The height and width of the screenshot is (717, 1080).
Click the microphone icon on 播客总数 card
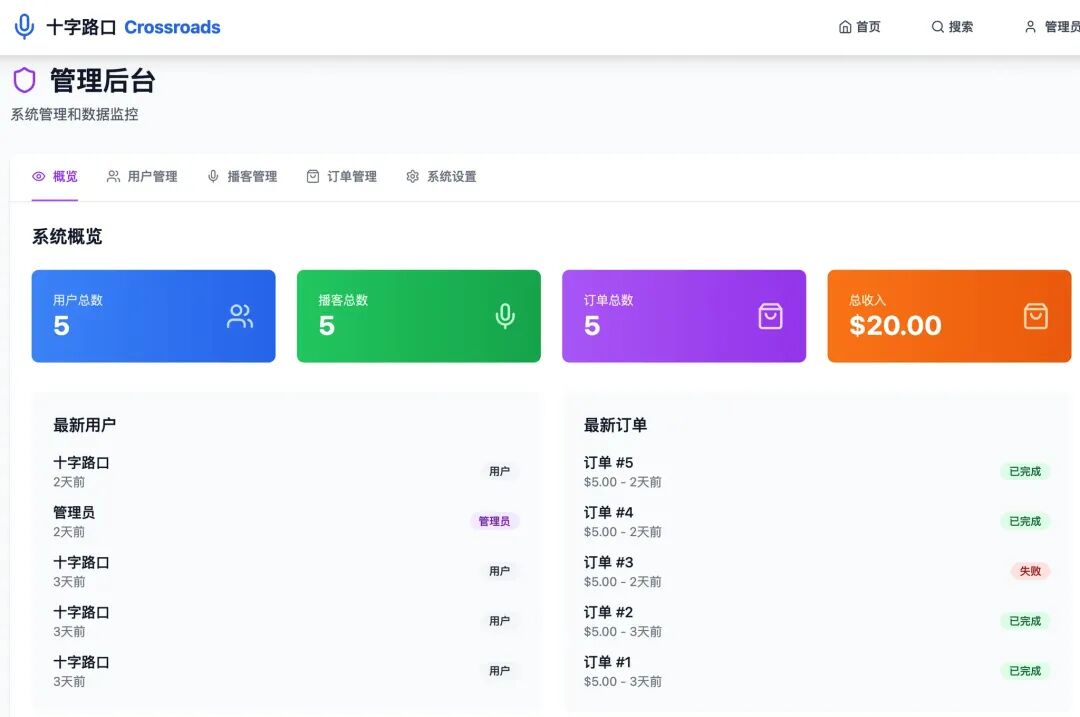point(505,316)
